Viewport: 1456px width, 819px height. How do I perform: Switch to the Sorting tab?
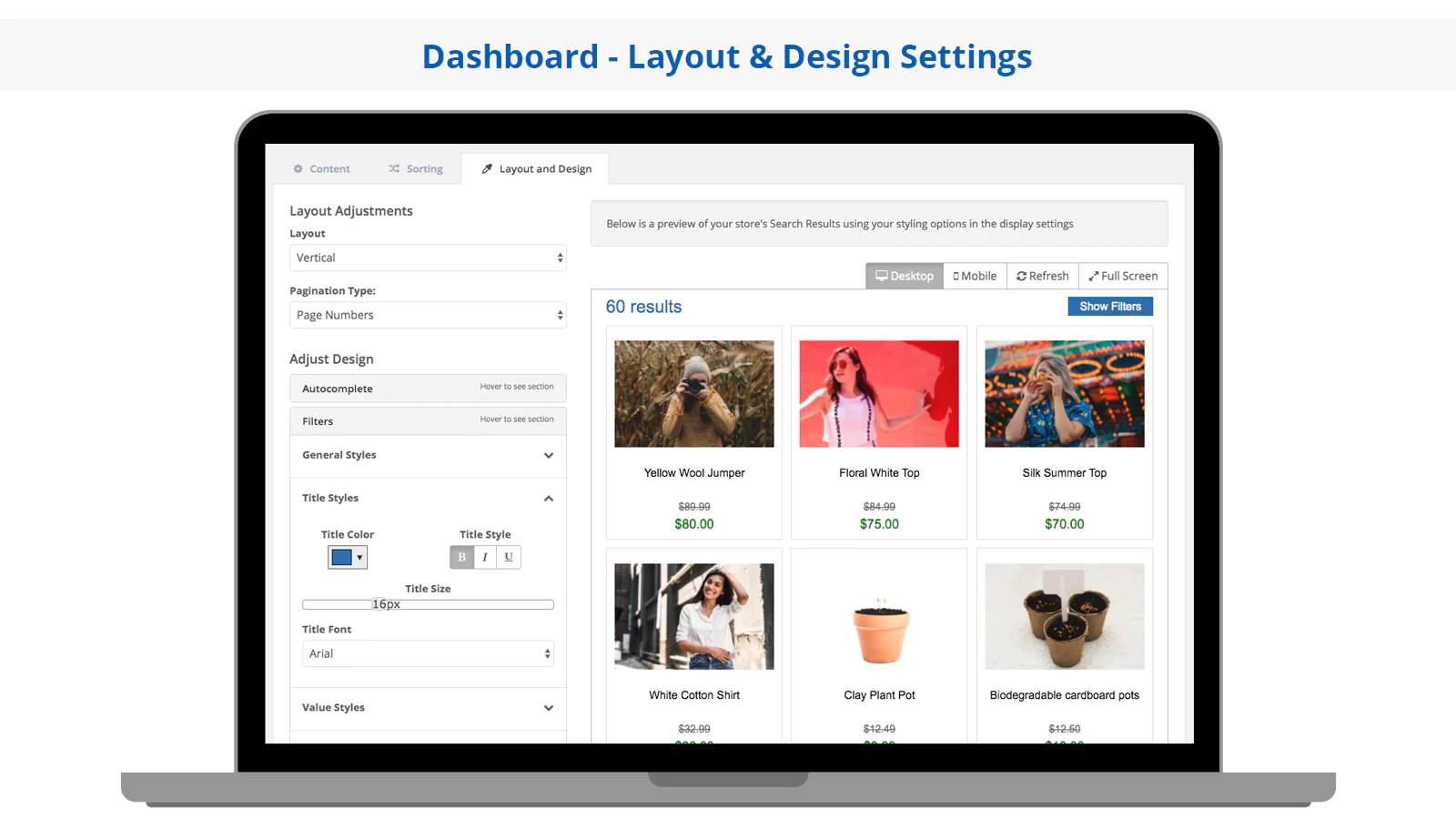click(416, 169)
